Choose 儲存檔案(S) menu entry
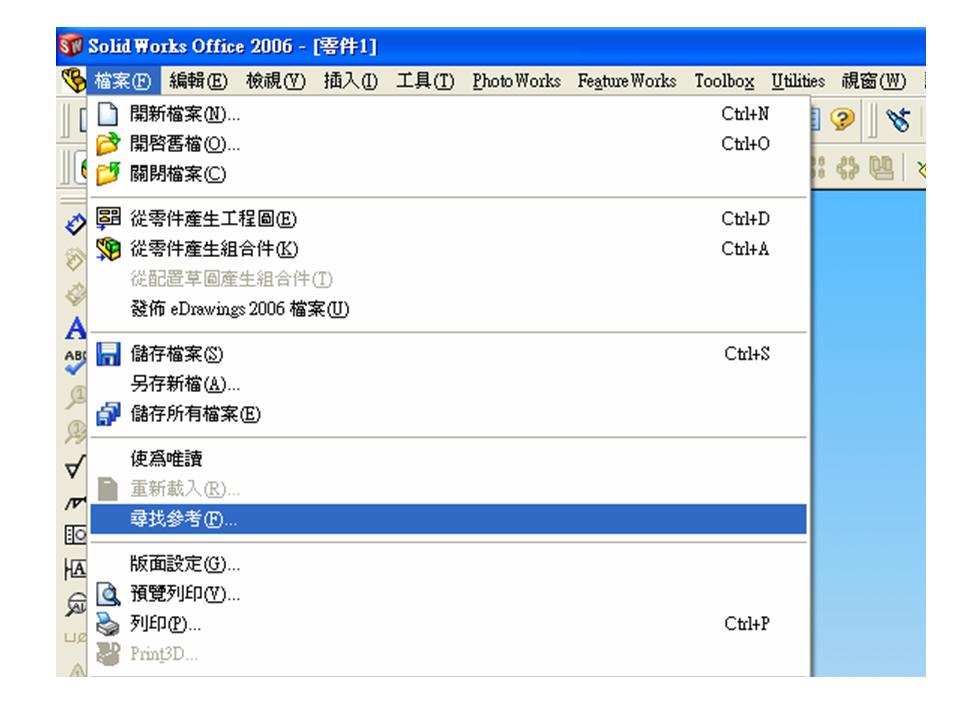This screenshot has height=720, width=960. pyautogui.click(x=448, y=353)
